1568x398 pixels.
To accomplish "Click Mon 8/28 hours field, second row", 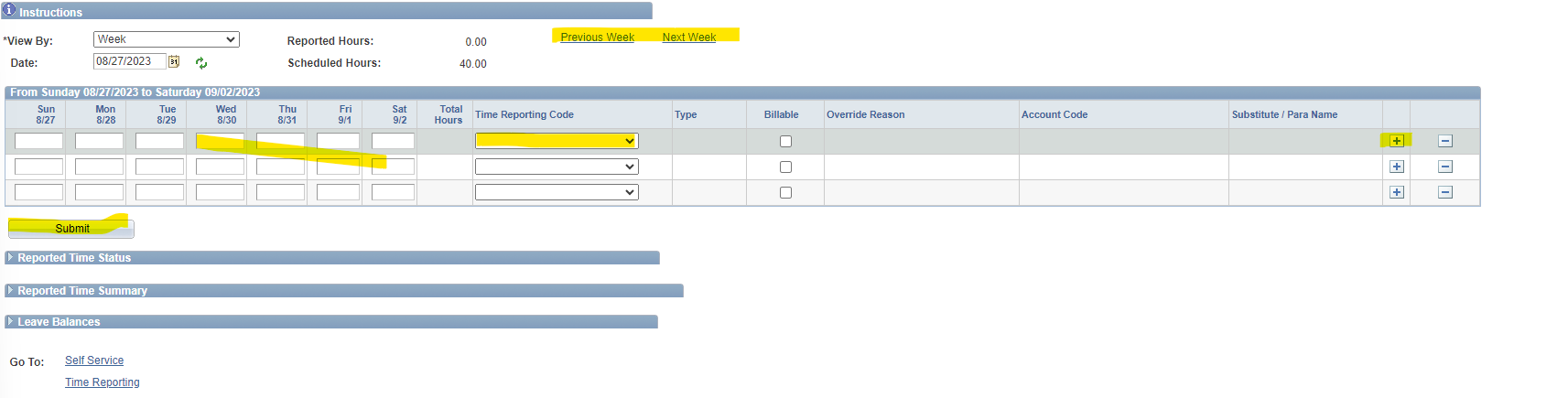I will click(99, 167).
